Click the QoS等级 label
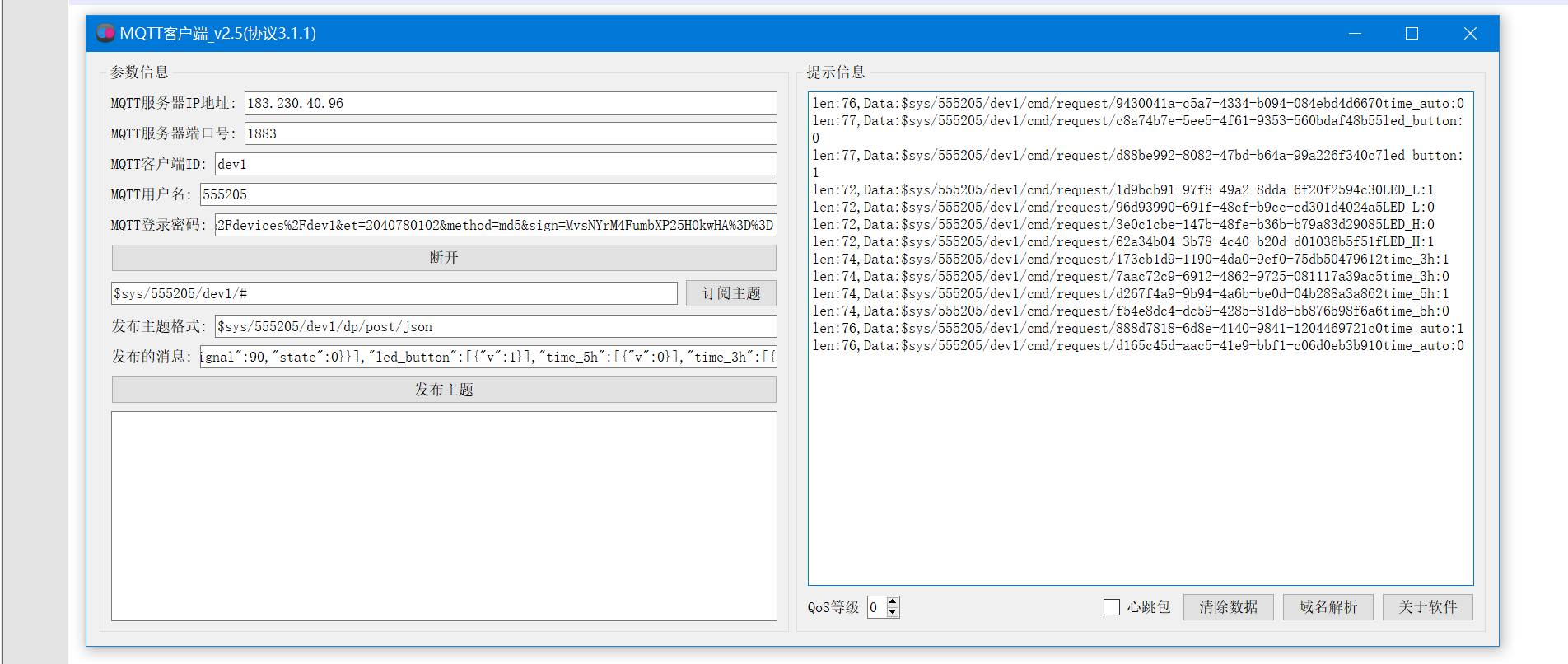Screen dimensions: 1568x664 coord(833,607)
